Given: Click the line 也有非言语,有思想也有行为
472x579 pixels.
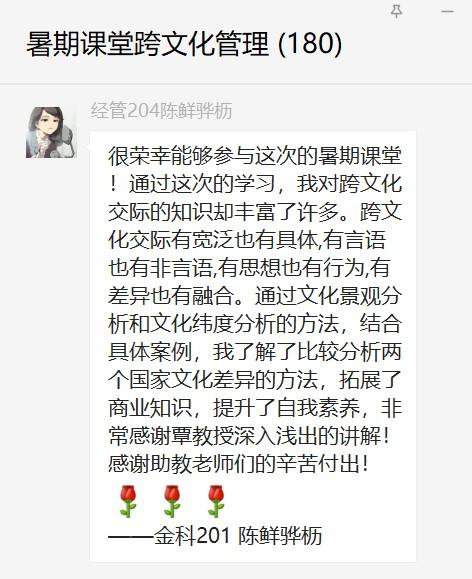Looking at the screenshot, I should 237,268.
